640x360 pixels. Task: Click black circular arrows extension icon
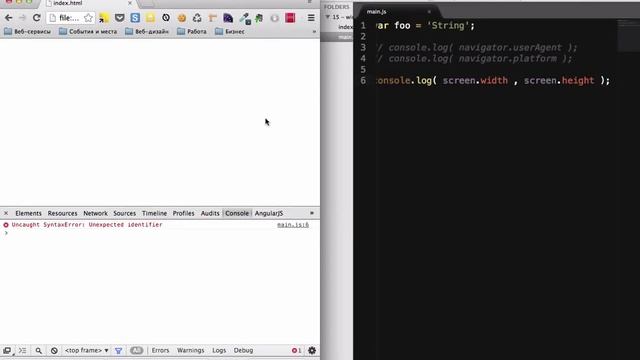[166, 18]
